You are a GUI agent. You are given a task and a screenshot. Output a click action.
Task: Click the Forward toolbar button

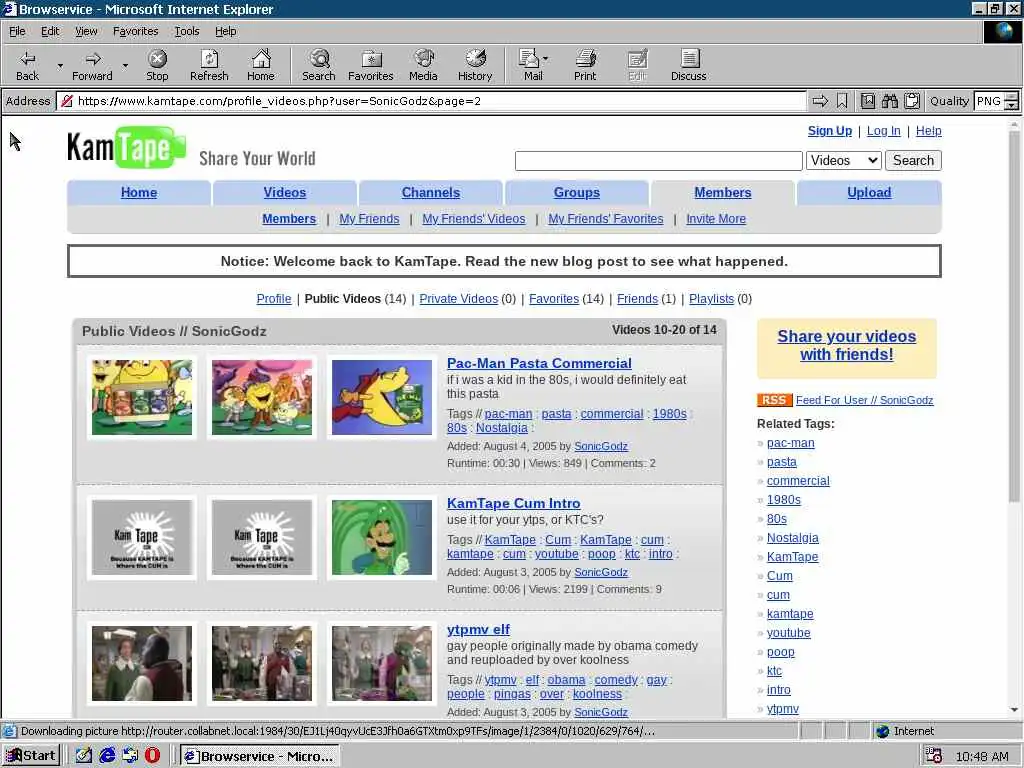coord(92,65)
